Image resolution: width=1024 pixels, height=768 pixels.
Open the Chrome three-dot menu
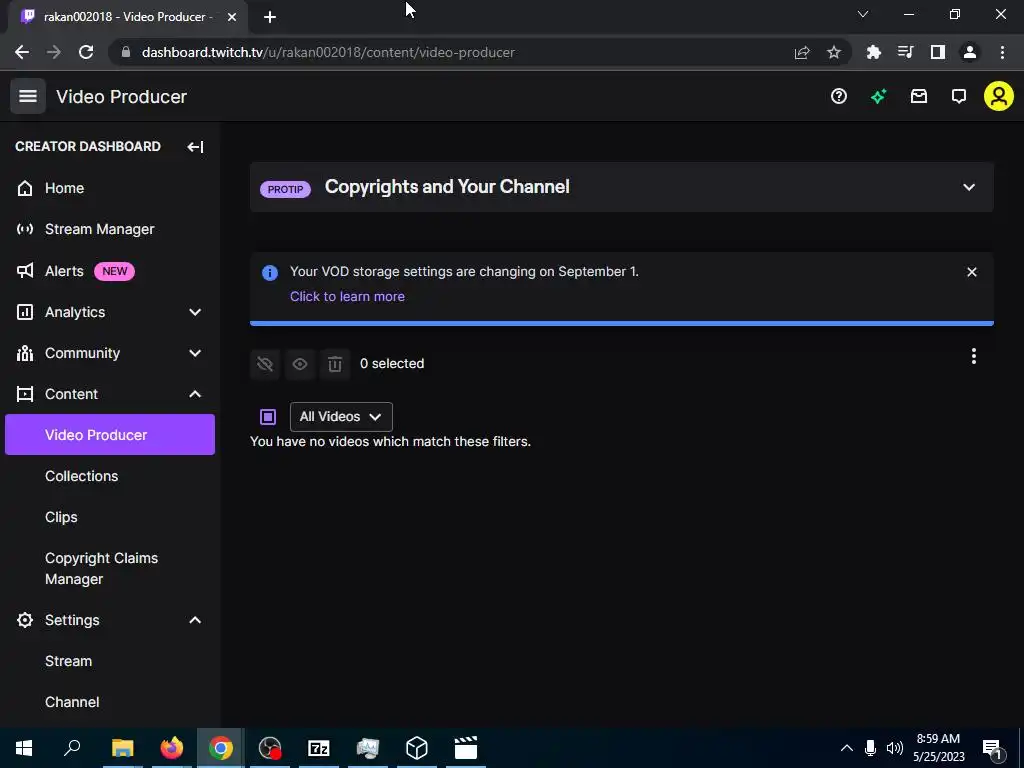(1002, 52)
